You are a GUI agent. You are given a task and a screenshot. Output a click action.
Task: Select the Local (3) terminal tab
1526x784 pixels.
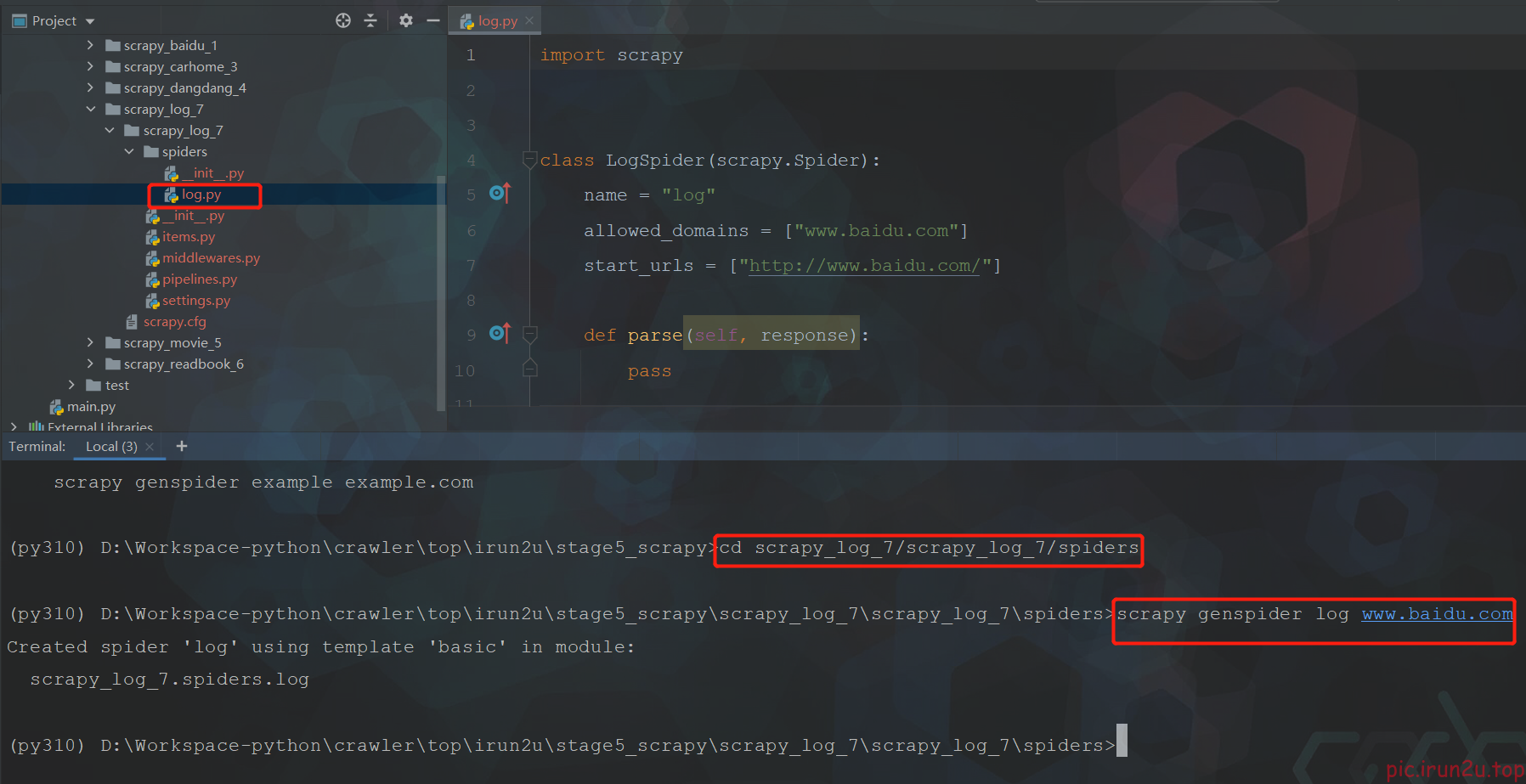pyautogui.click(x=110, y=447)
